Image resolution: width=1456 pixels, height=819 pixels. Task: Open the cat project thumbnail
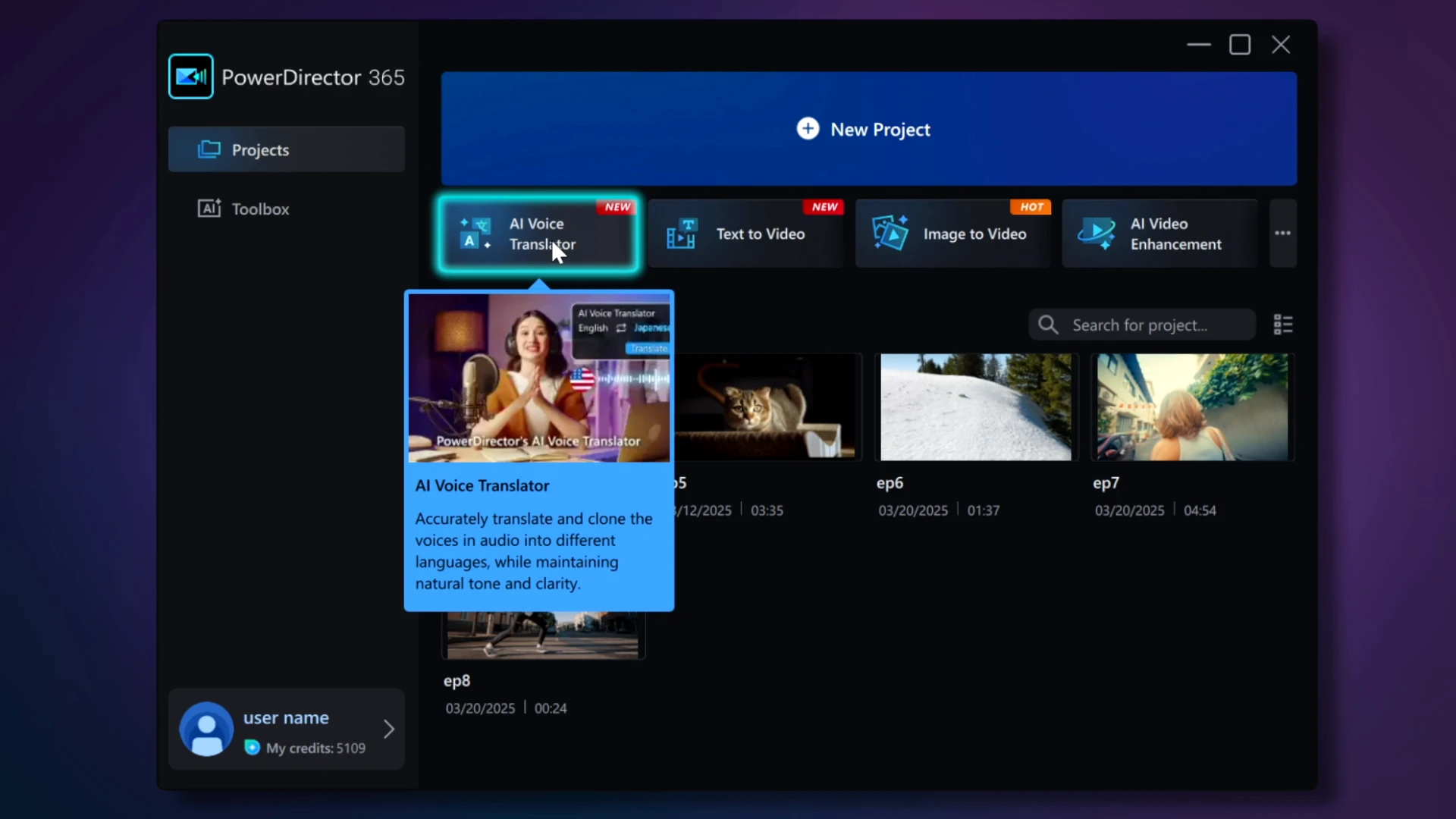(767, 407)
